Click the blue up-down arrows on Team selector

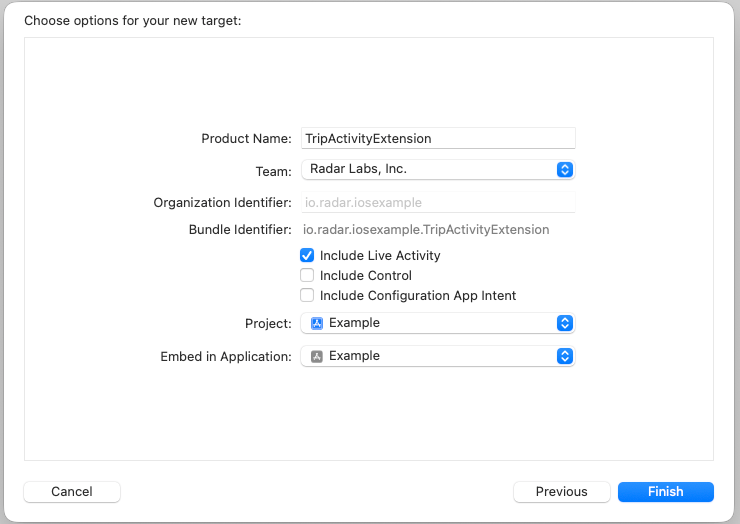pyautogui.click(x=565, y=169)
